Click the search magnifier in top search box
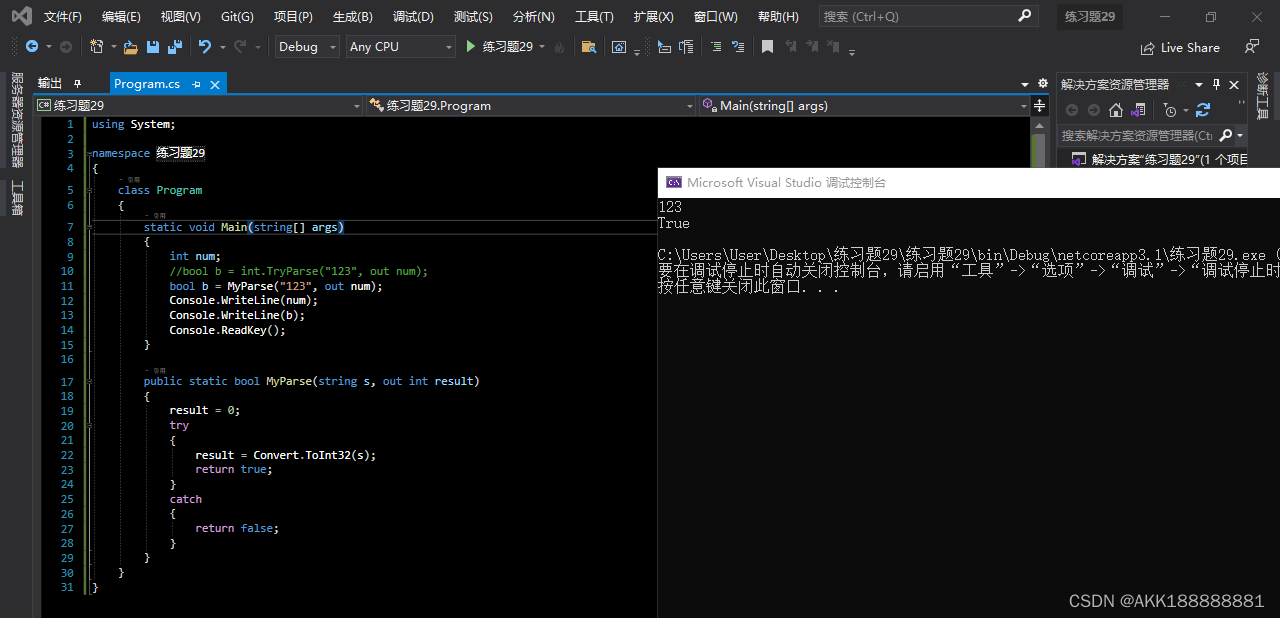This screenshot has height=618, width=1280. [x=1025, y=16]
